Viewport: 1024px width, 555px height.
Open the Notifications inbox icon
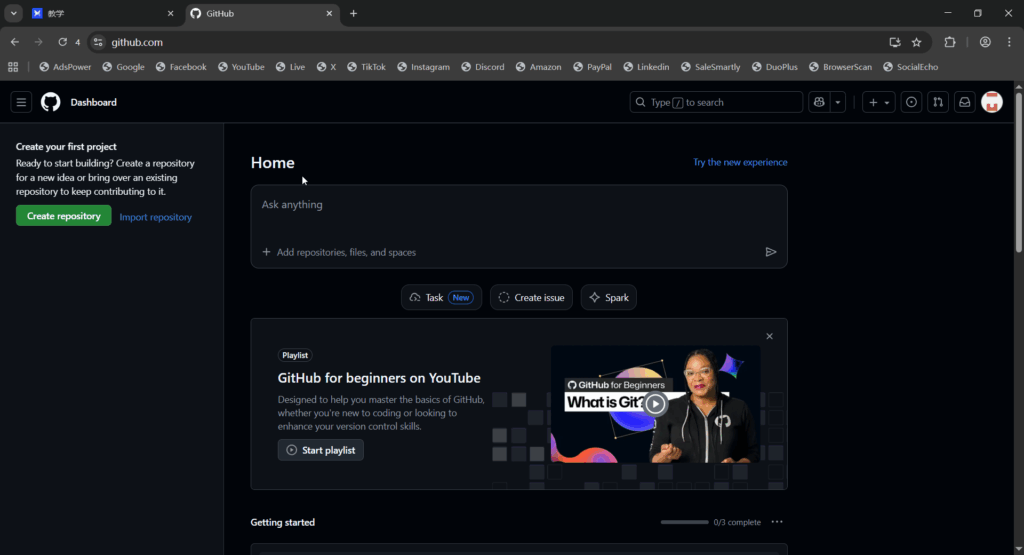964,102
